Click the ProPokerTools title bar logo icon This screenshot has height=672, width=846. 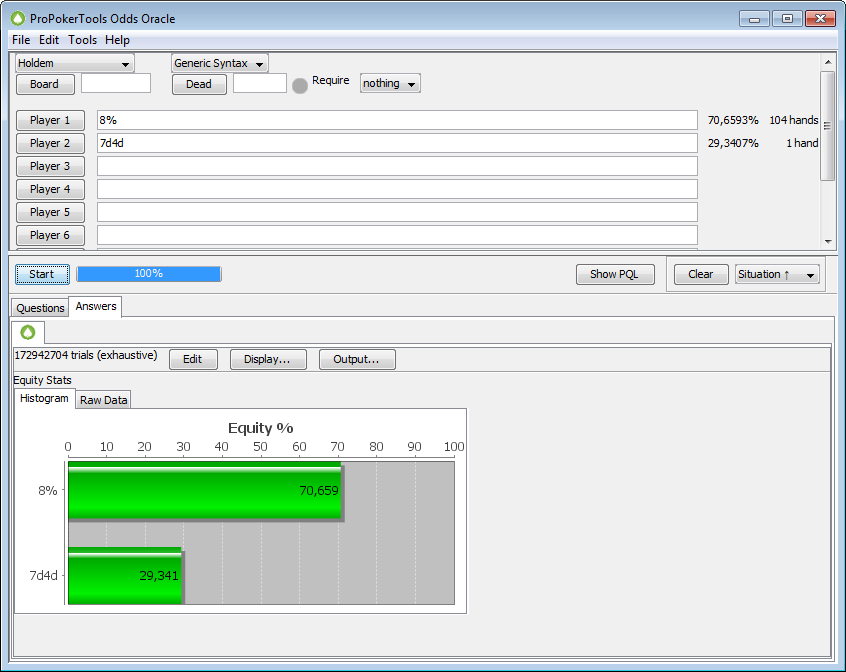pyautogui.click(x=17, y=18)
